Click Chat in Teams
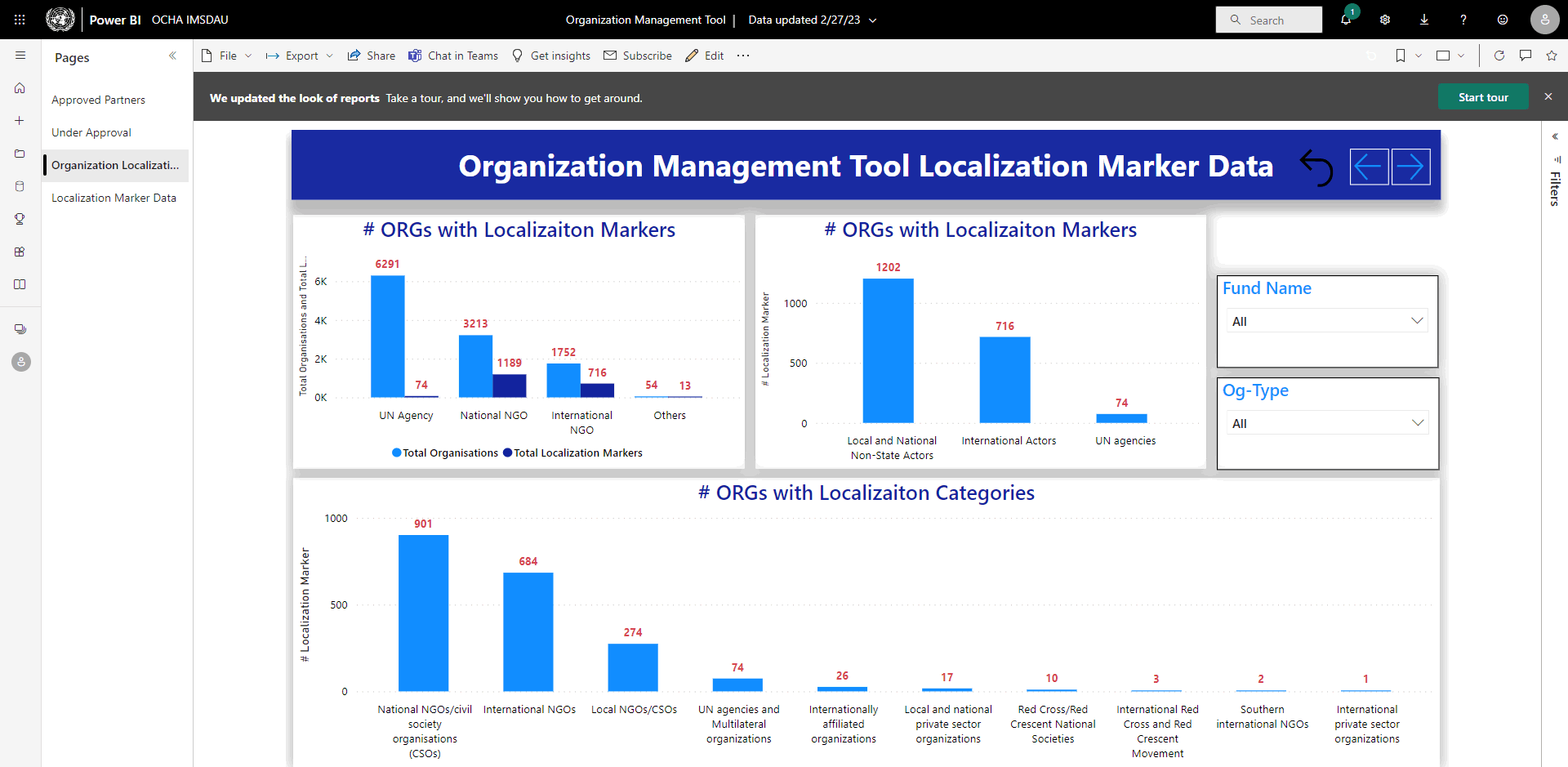This screenshot has width=1568, height=767. 453,56
